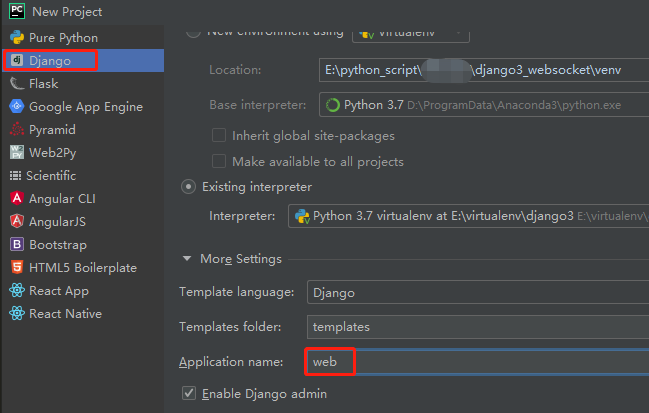Click the Templates folder input field
The height and width of the screenshot is (413, 649).
[478, 327]
